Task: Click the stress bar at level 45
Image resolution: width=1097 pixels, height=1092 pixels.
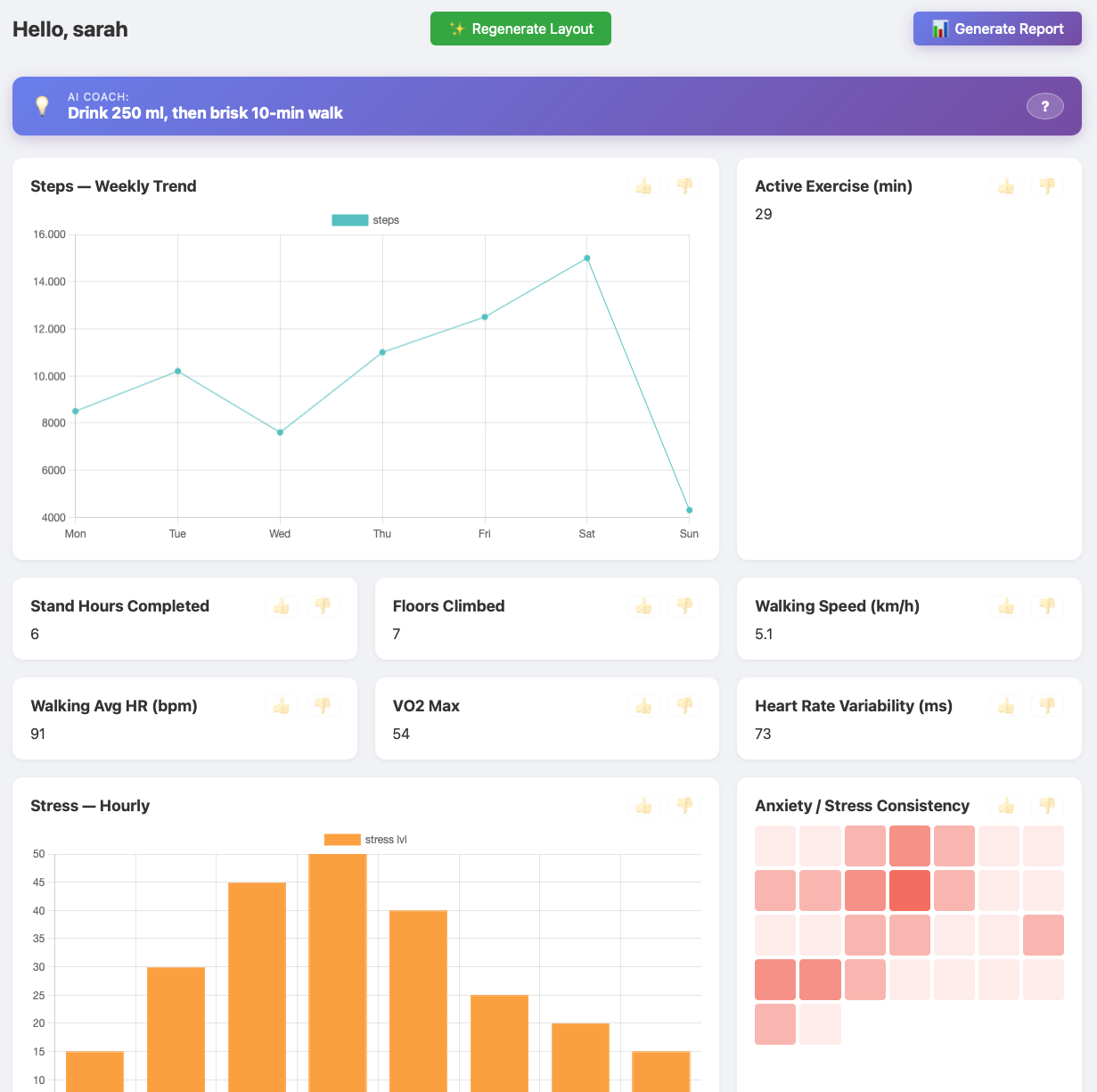Action: [x=257, y=987]
